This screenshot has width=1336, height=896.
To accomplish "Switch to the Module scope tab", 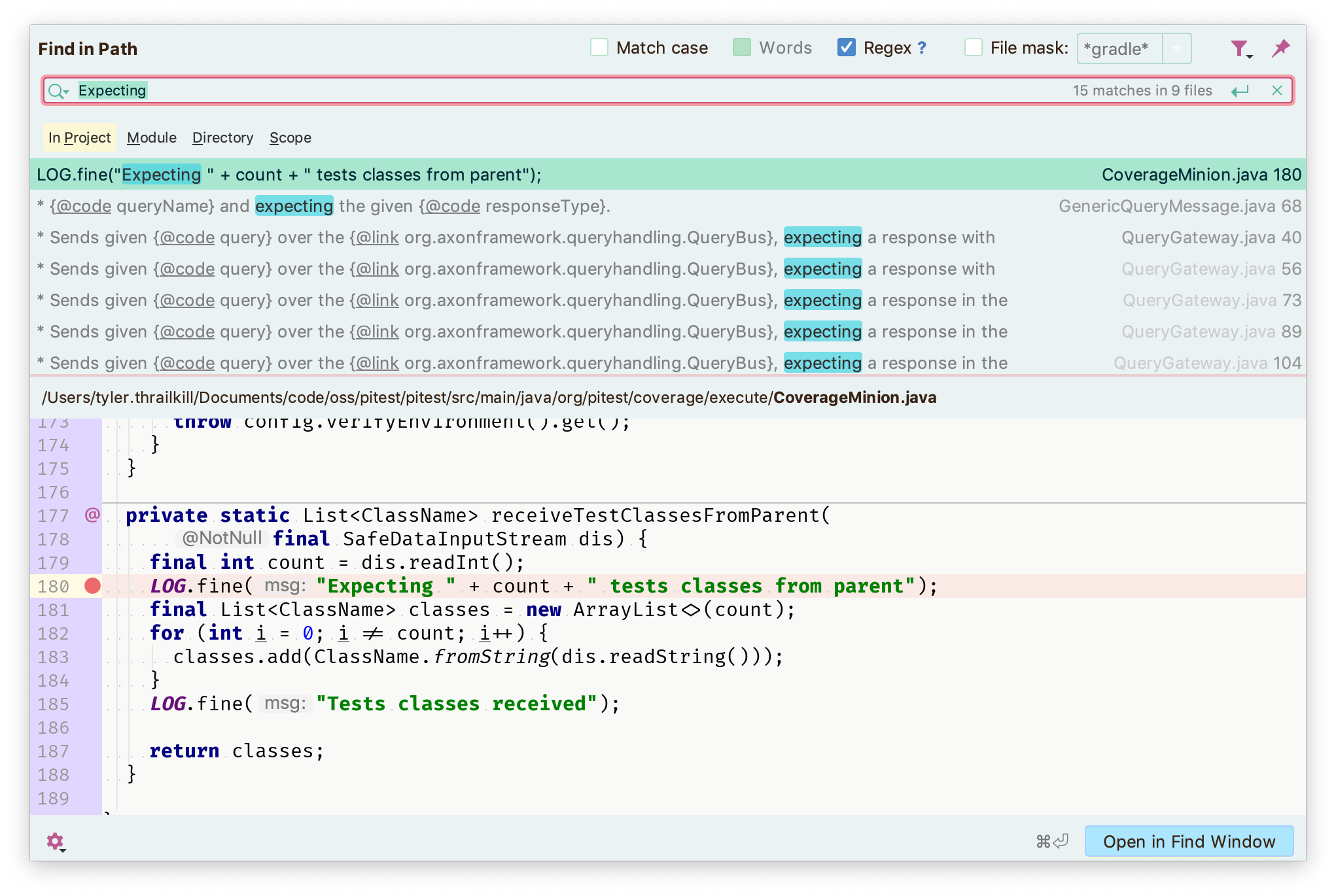I will click(151, 137).
